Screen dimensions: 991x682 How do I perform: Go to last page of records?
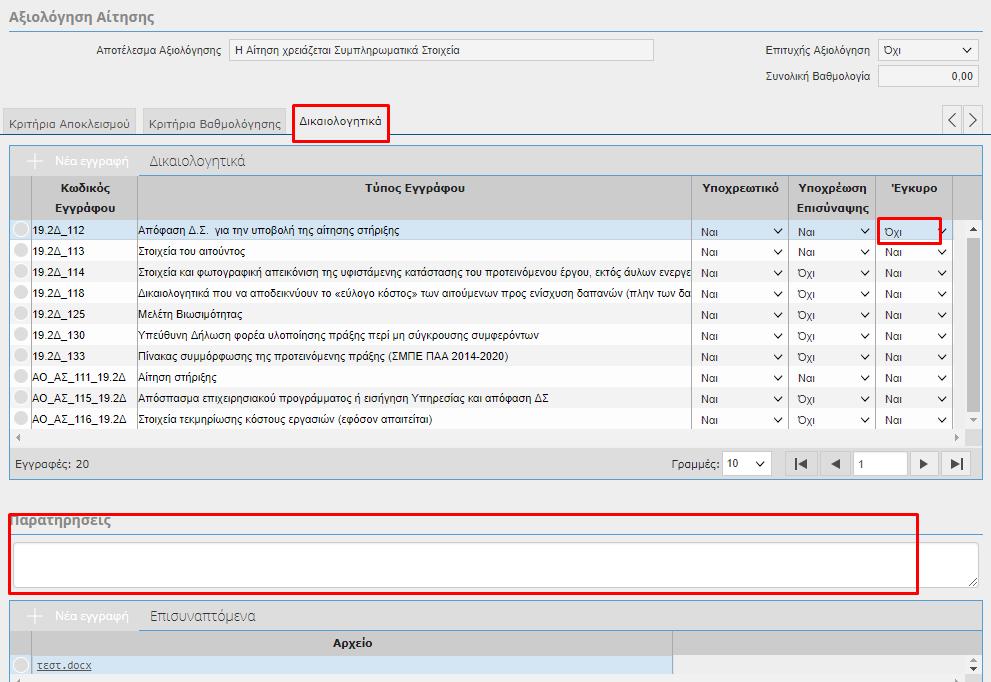(956, 464)
